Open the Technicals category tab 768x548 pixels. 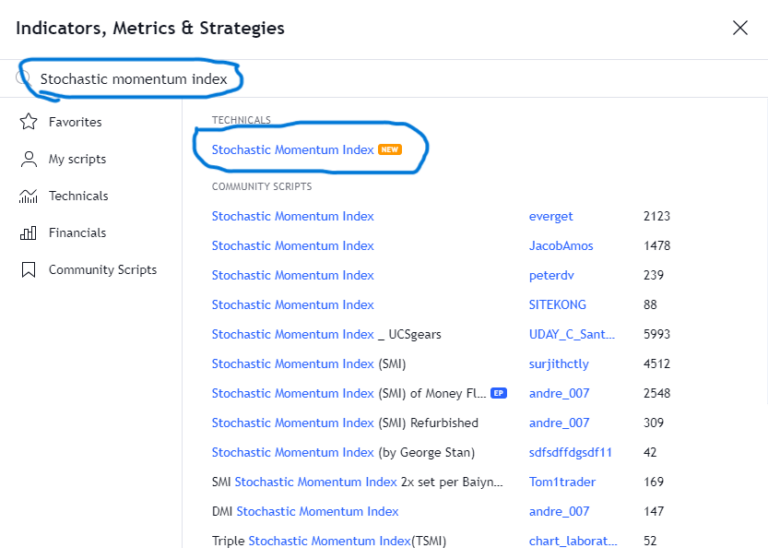click(78, 196)
